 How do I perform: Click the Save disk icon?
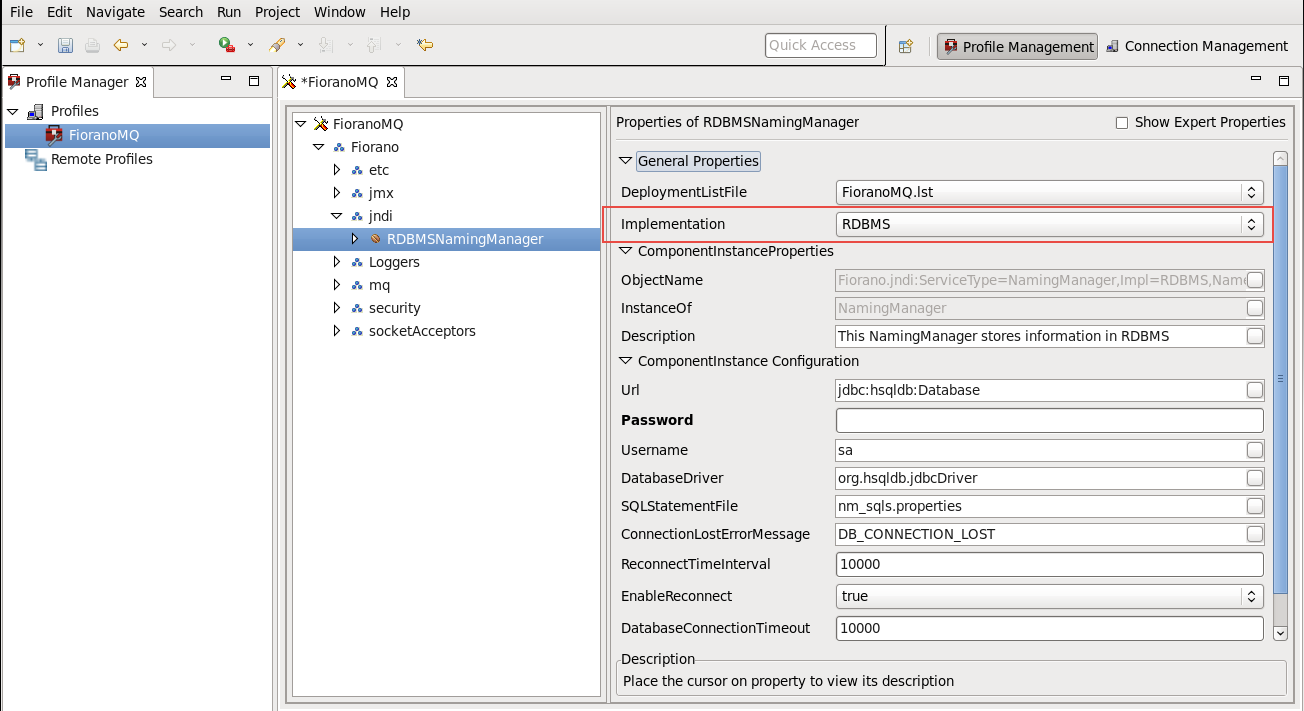click(65, 45)
